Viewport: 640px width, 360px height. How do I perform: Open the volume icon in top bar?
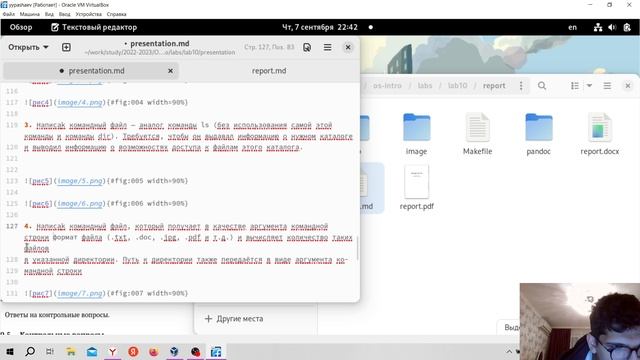coord(612,27)
